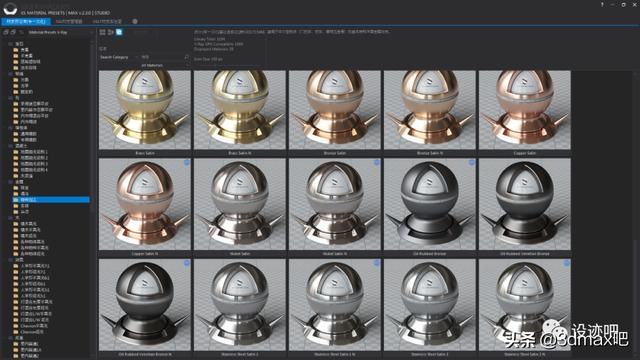Toggle blue marker on Copper Satin N thumbnail
Screen dimensions: 640x360
click(187, 162)
